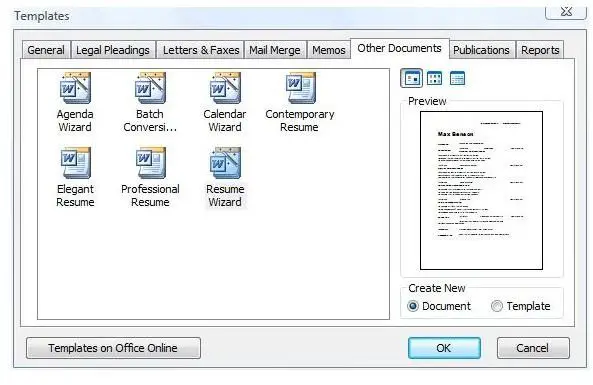Select the Elegant Resume template icon
The image size is (593, 385).
click(x=75, y=163)
